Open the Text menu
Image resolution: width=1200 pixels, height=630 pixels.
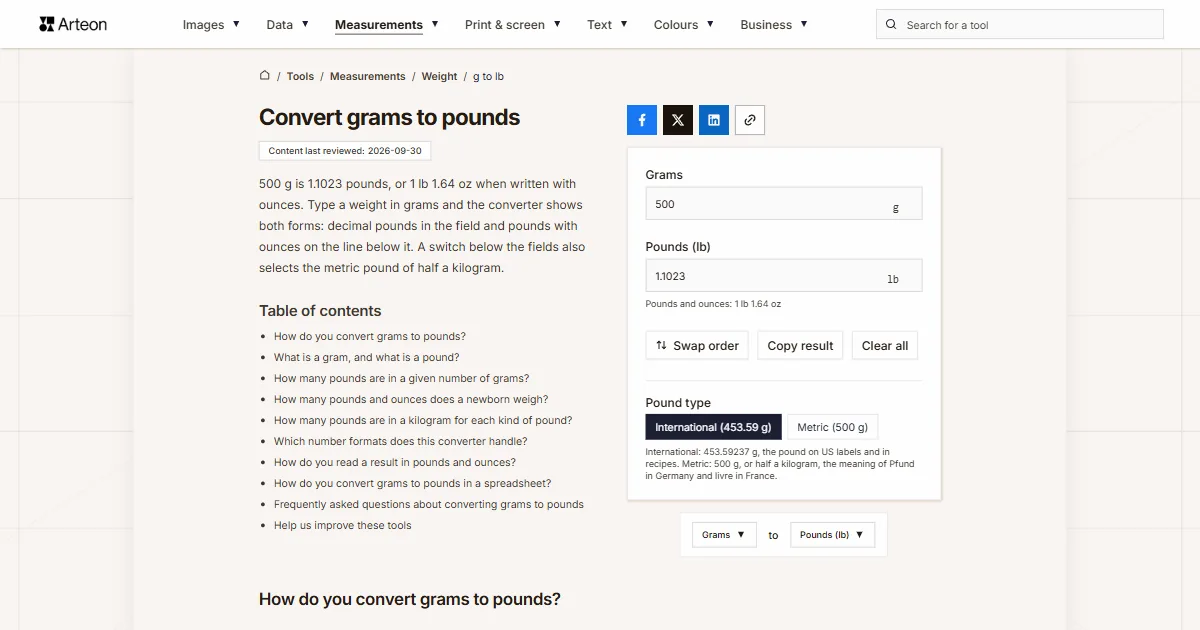click(x=608, y=25)
